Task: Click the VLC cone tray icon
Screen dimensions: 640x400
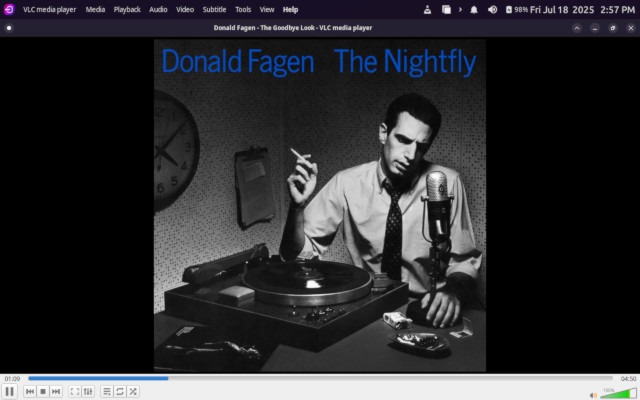Action: [x=427, y=9]
